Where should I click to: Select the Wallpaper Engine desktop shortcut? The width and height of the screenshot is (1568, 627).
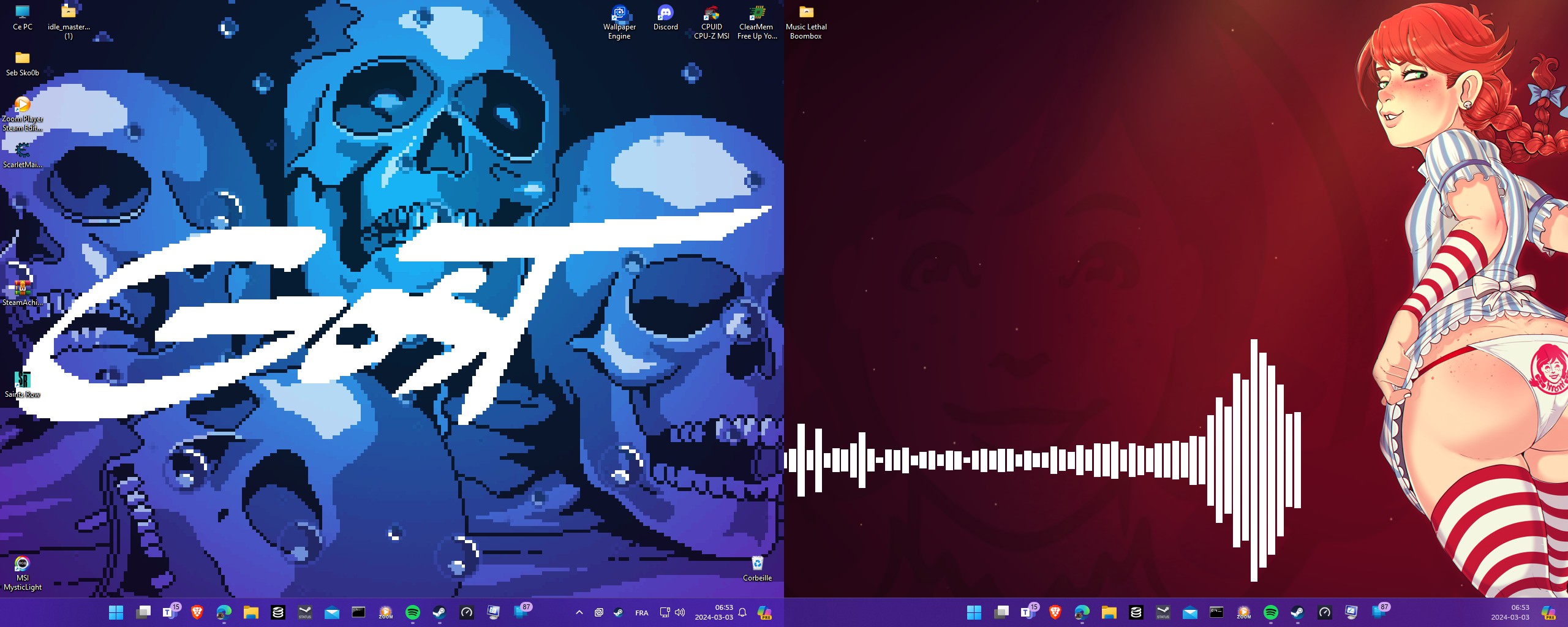(619, 22)
